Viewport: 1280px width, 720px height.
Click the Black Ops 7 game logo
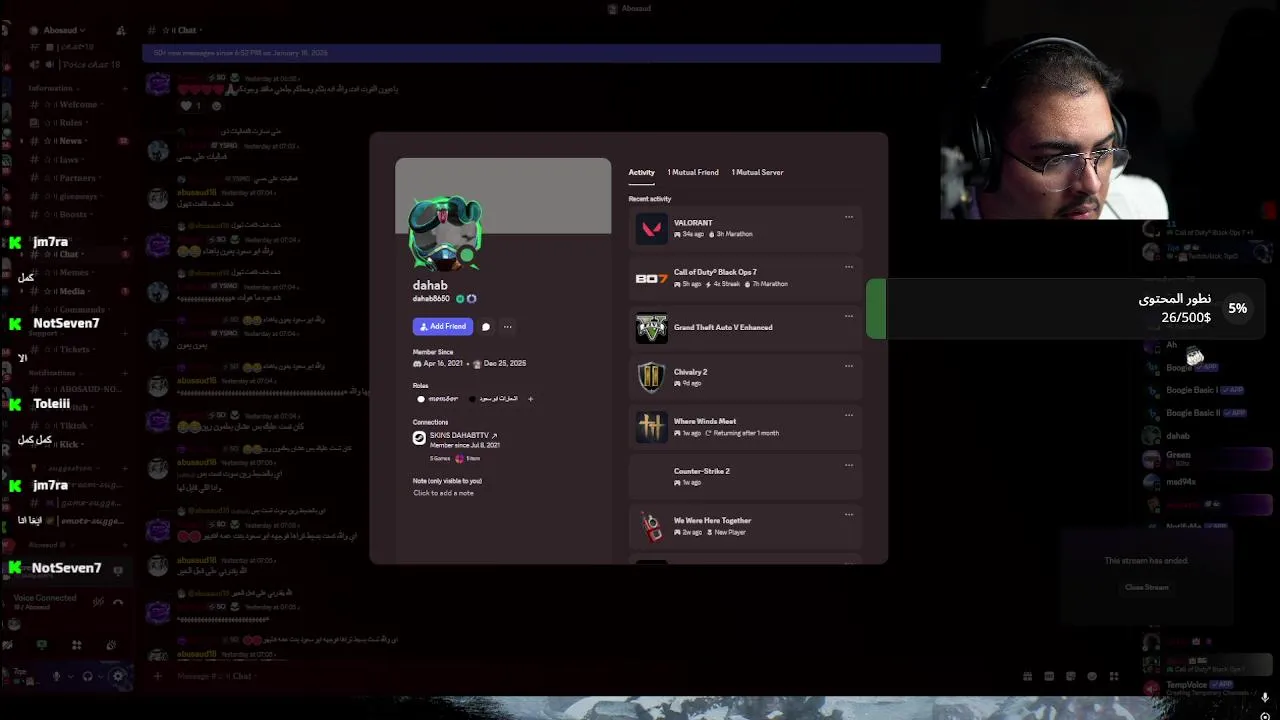[651, 278]
